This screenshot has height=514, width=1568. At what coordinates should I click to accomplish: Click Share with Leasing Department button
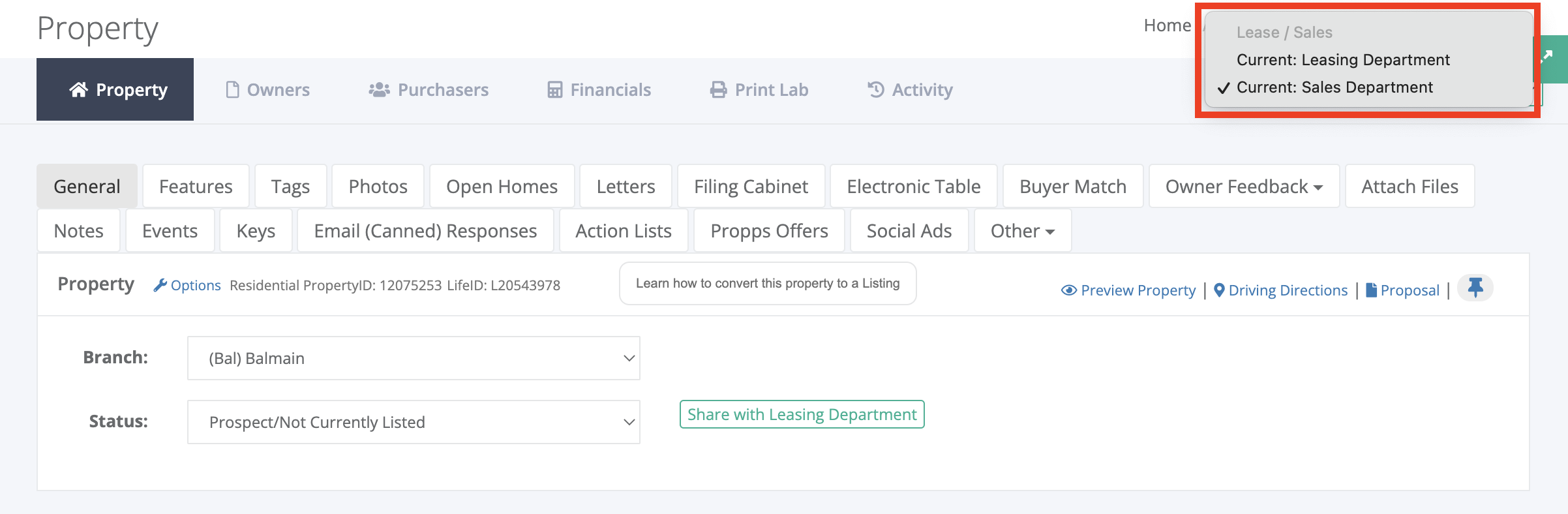(x=802, y=414)
